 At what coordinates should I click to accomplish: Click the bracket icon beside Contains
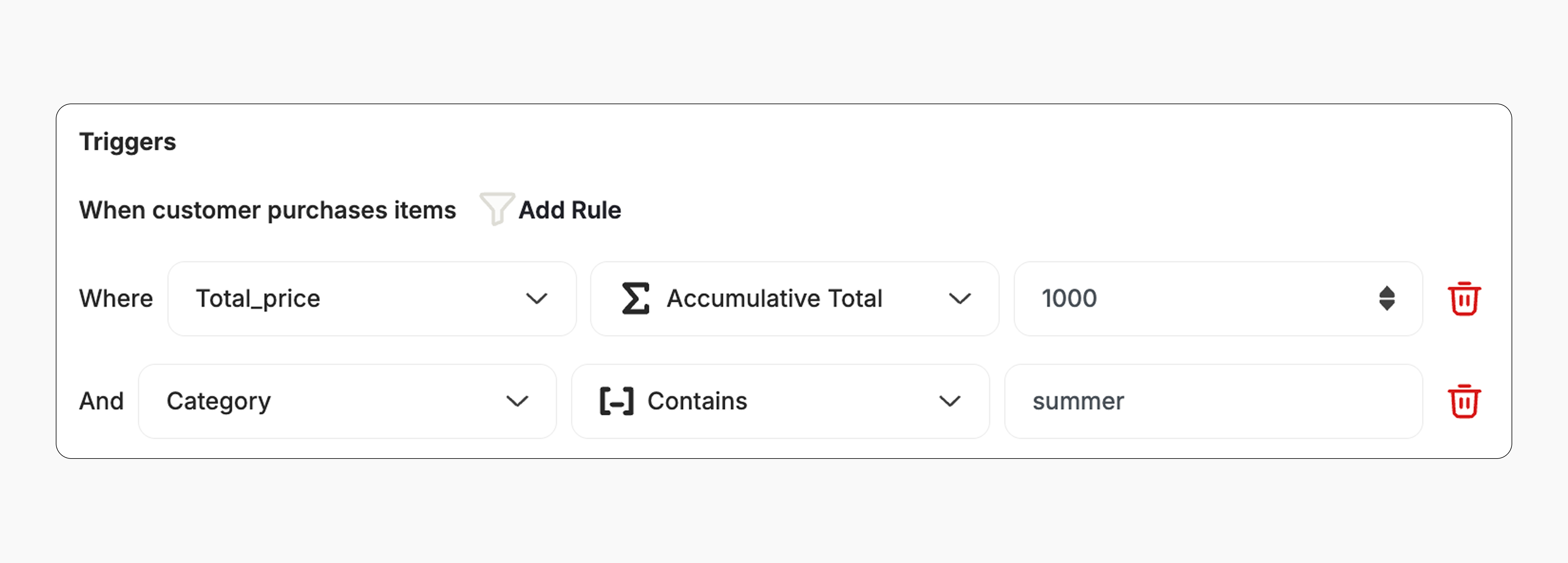(x=616, y=401)
